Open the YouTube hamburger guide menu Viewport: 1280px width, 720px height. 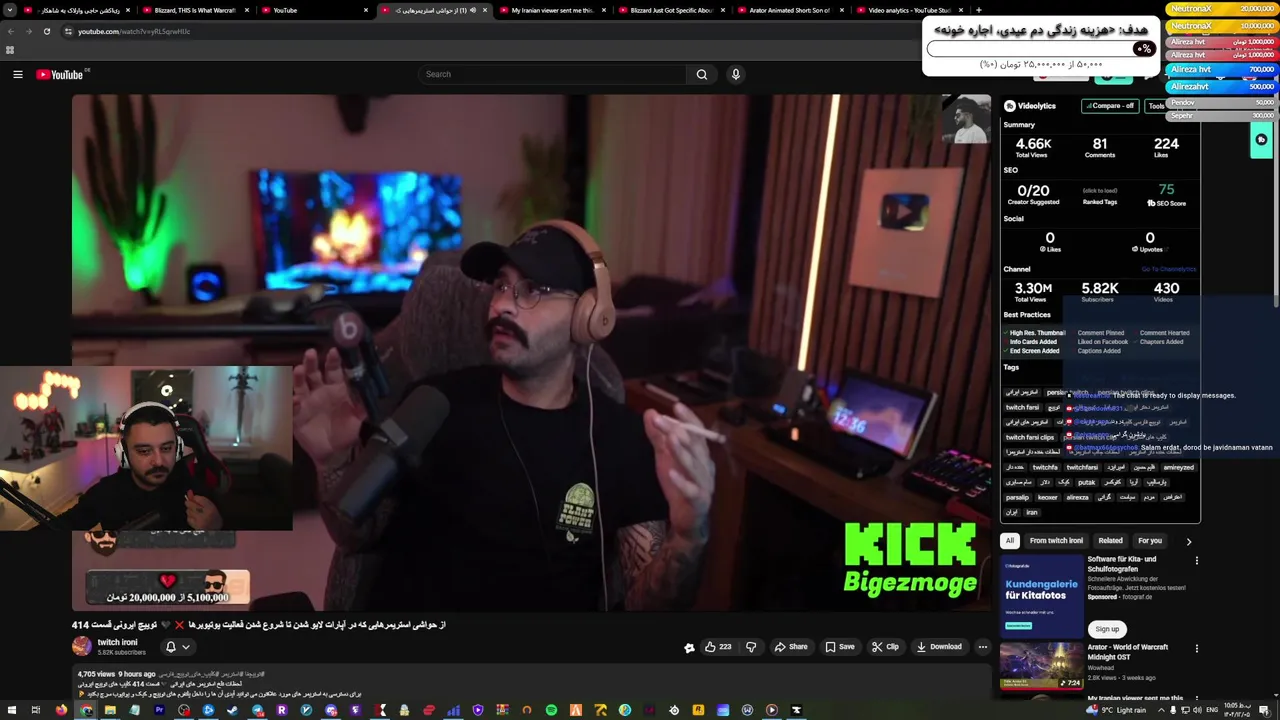click(17, 74)
